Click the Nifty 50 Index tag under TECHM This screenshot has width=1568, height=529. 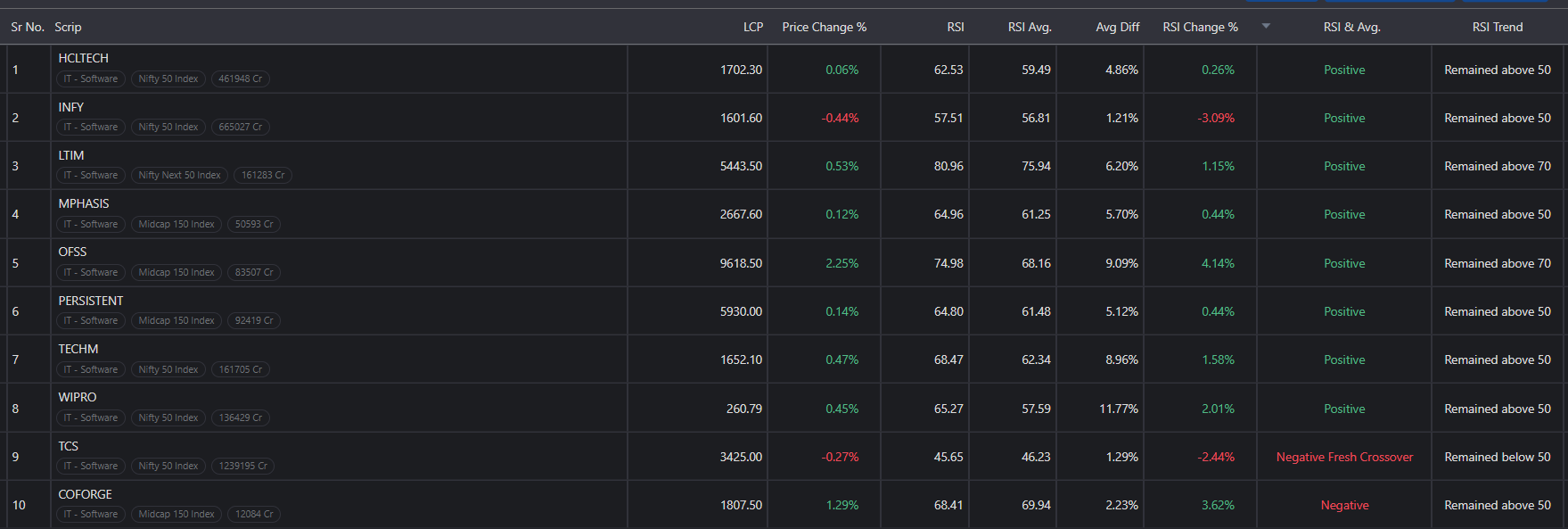168,369
